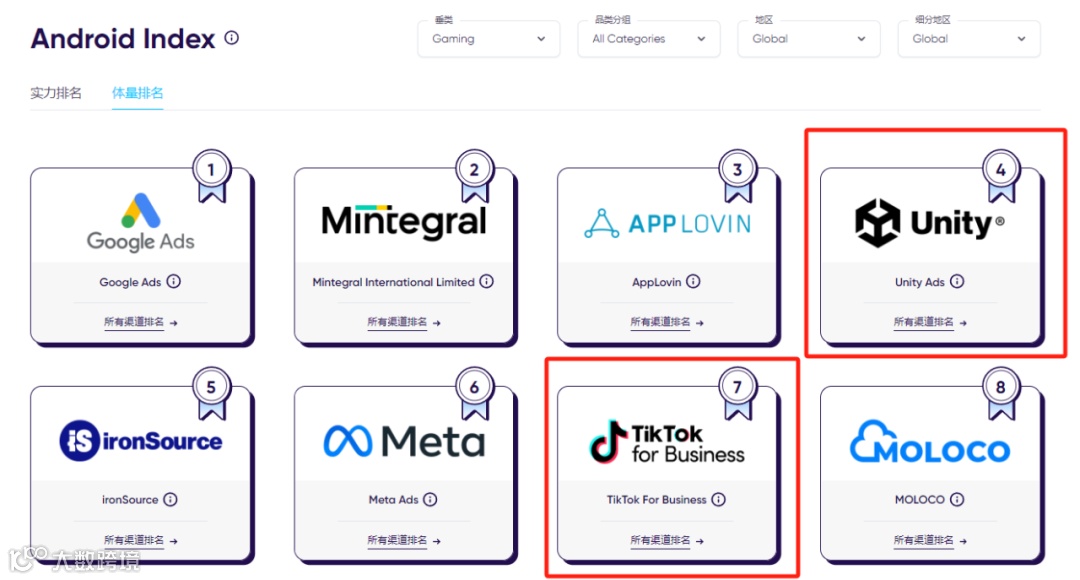The width and height of the screenshot is (1080, 580).
Task: Click the AppLovin name text
Action: (656, 282)
